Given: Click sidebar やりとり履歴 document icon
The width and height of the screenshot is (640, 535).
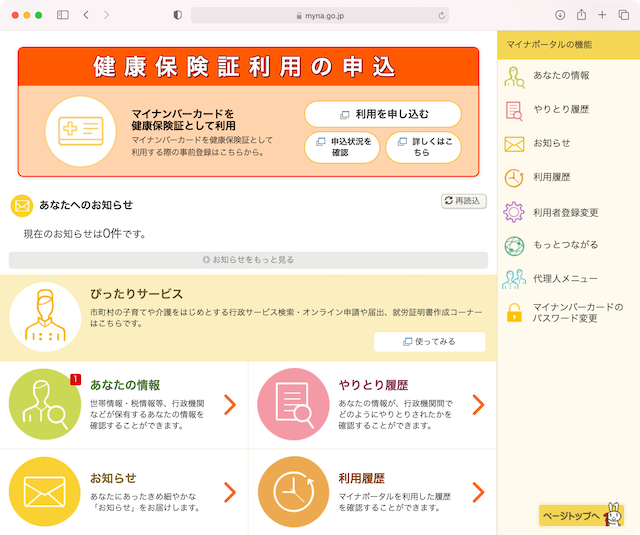Looking at the screenshot, I should [x=514, y=111].
